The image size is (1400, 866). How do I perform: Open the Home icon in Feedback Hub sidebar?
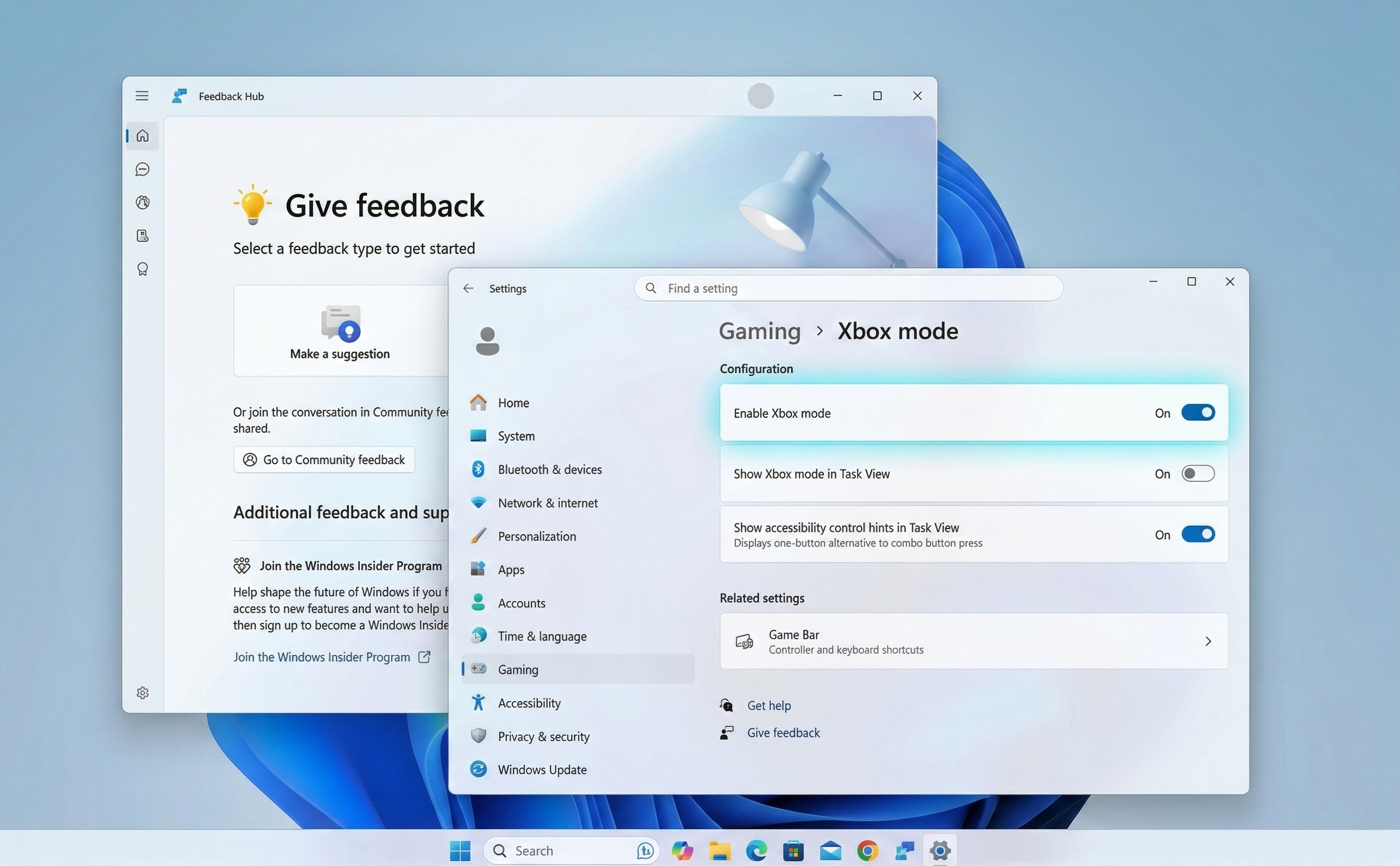pos(141,136)
